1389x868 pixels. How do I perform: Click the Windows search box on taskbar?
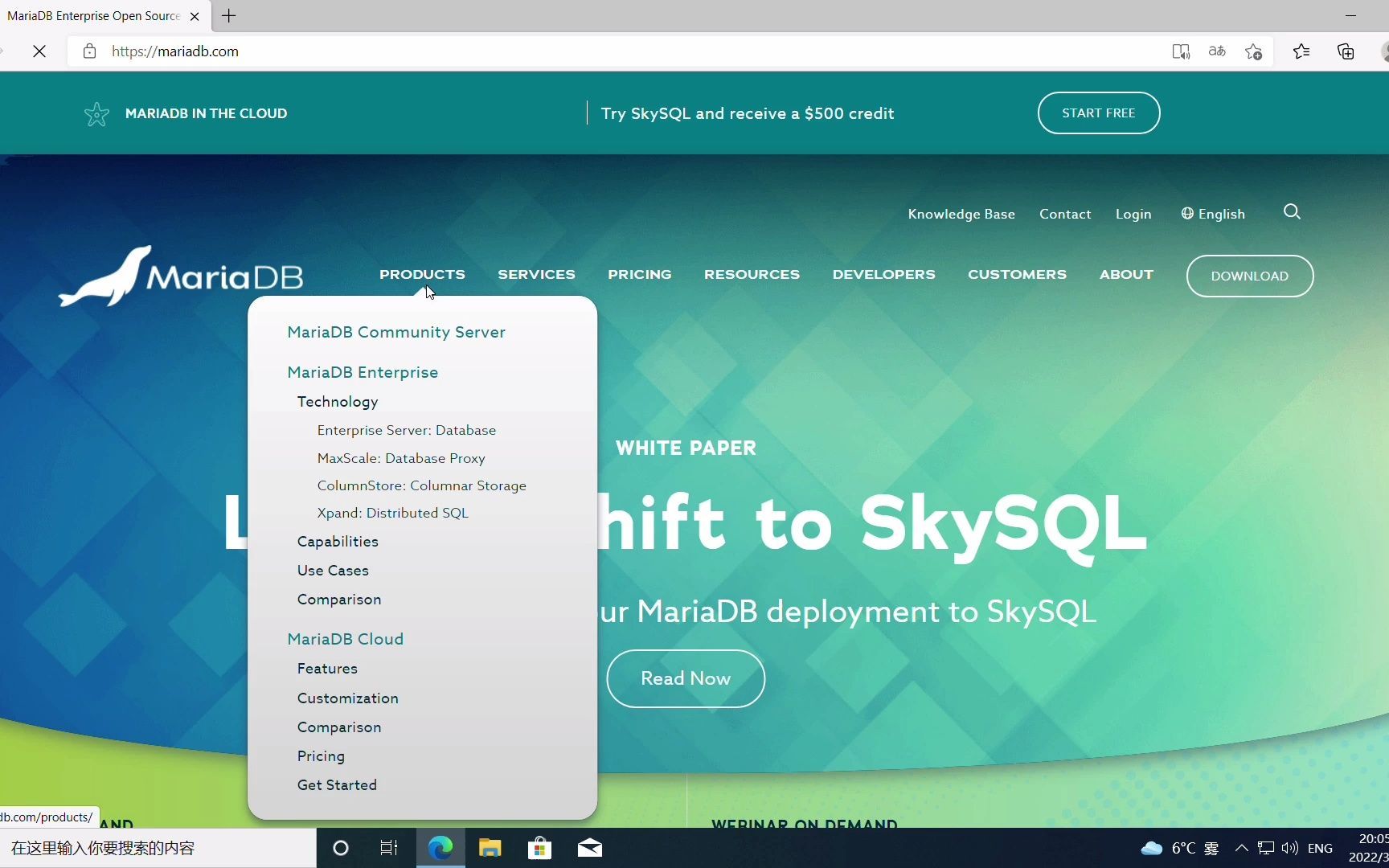pos(158,848)
